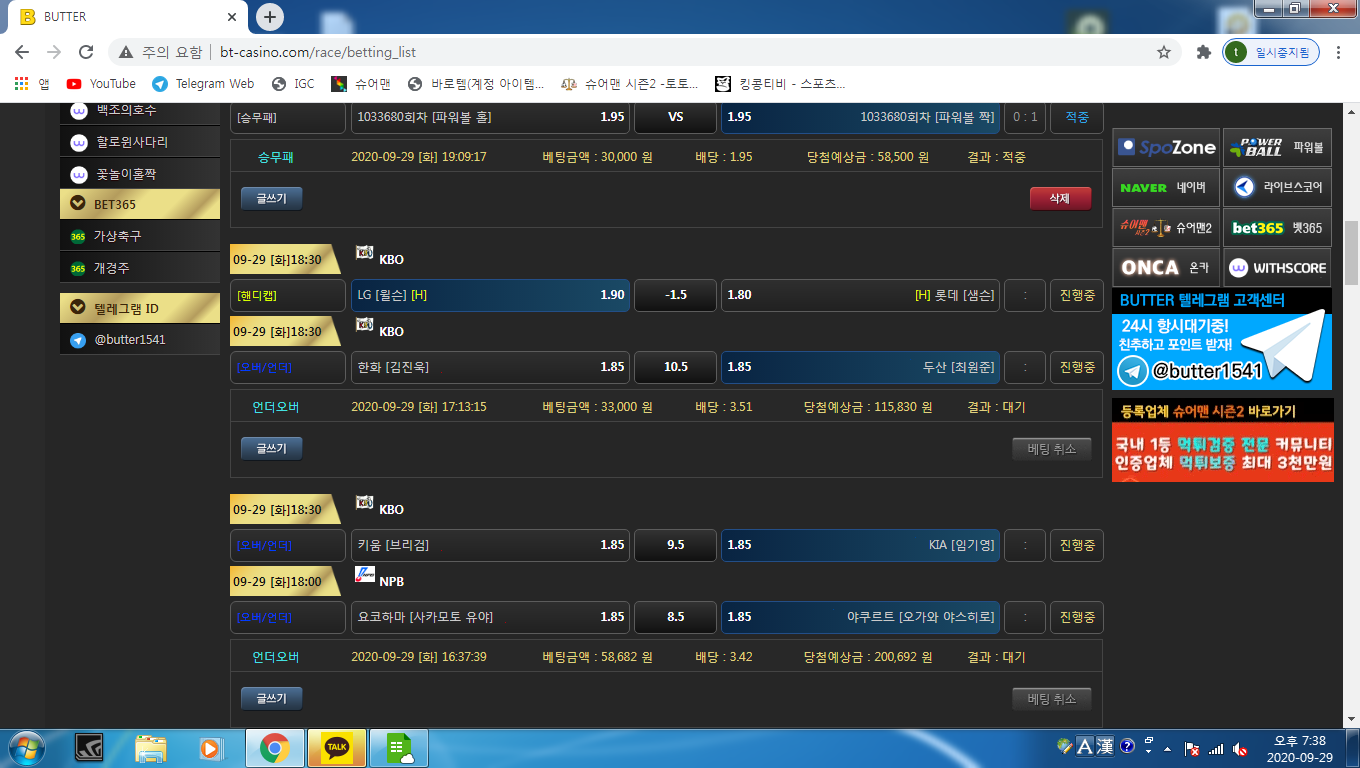The height and width of the screenshot is (768, 1360).
Task: Show hidden system tray icons
Action: 1167,748
